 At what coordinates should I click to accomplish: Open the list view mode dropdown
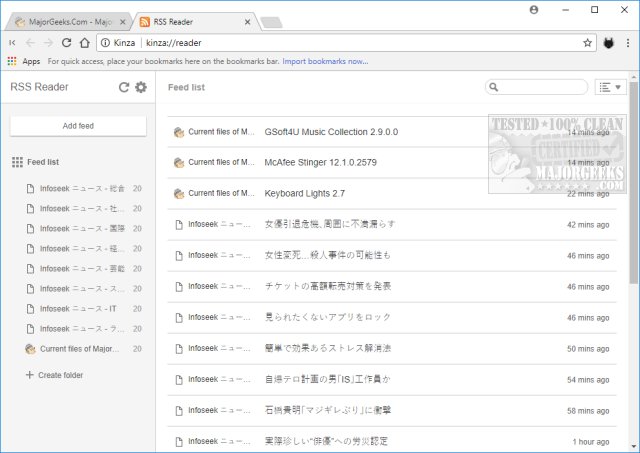pos(610,87)
